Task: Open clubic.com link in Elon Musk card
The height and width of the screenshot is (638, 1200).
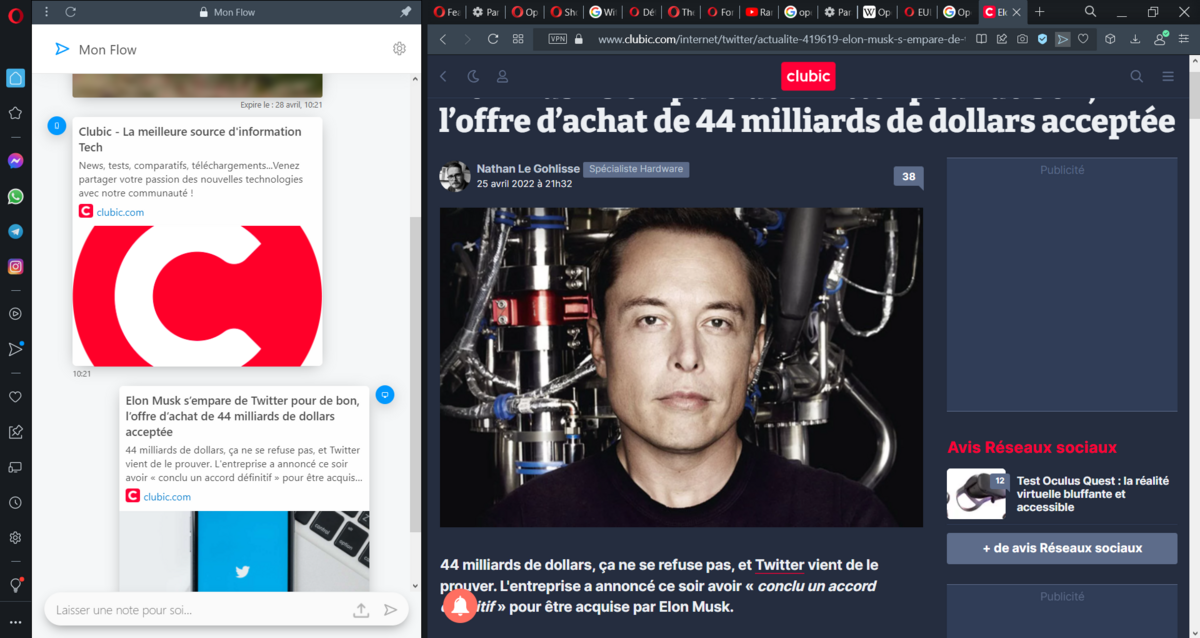Action: click(x=167, y=496)
